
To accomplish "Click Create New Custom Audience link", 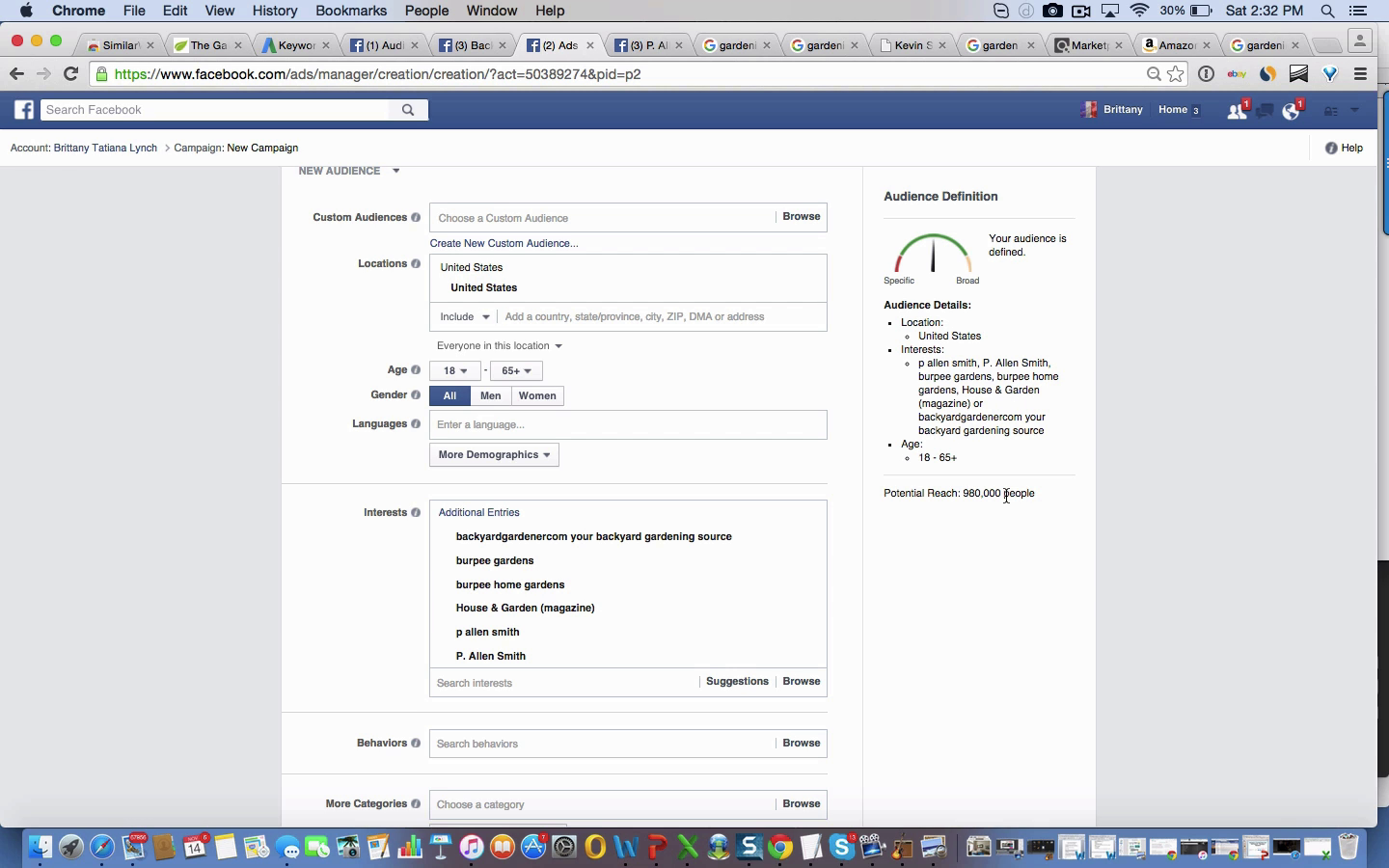I will tap(504, 244).
